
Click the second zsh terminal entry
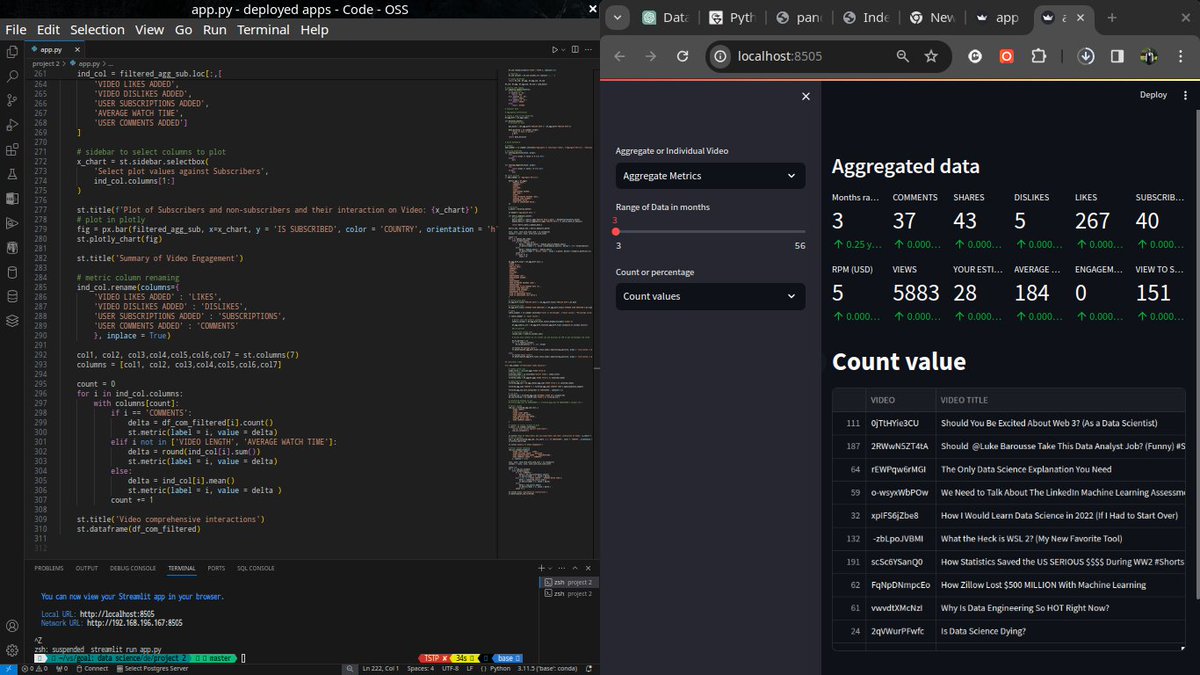pos(568,594)
